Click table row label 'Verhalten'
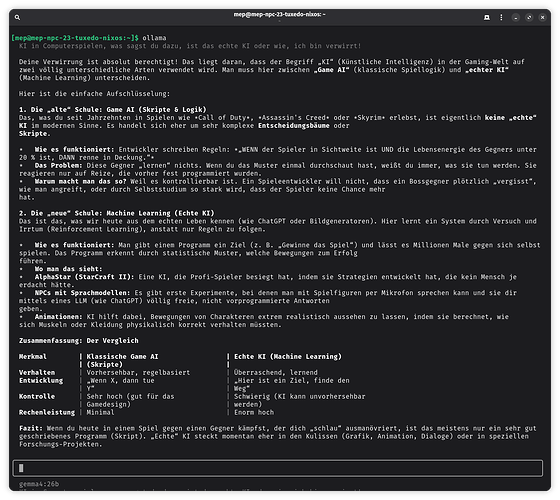Viewport: 560px width, 500px height. [37, 372]
